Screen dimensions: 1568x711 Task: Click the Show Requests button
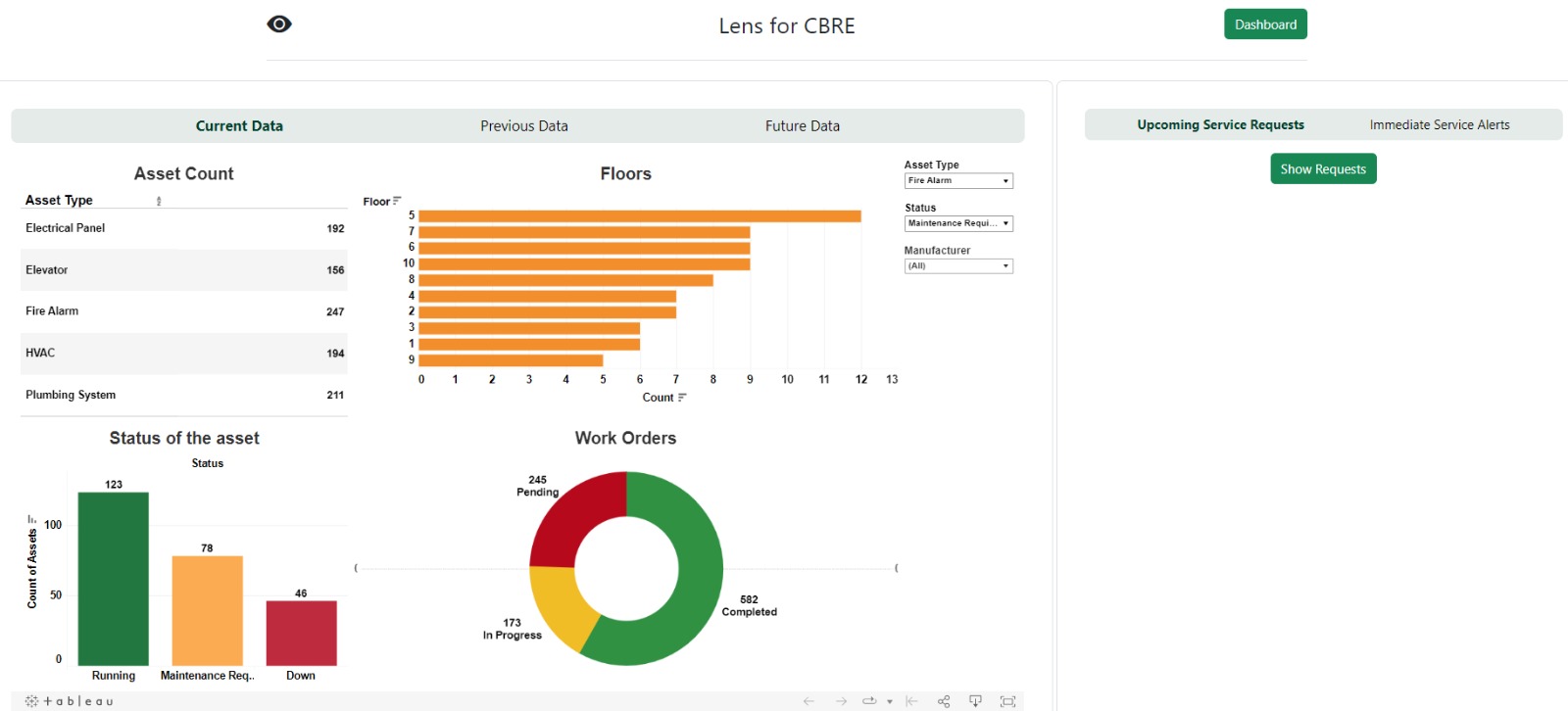(1323, 168)
